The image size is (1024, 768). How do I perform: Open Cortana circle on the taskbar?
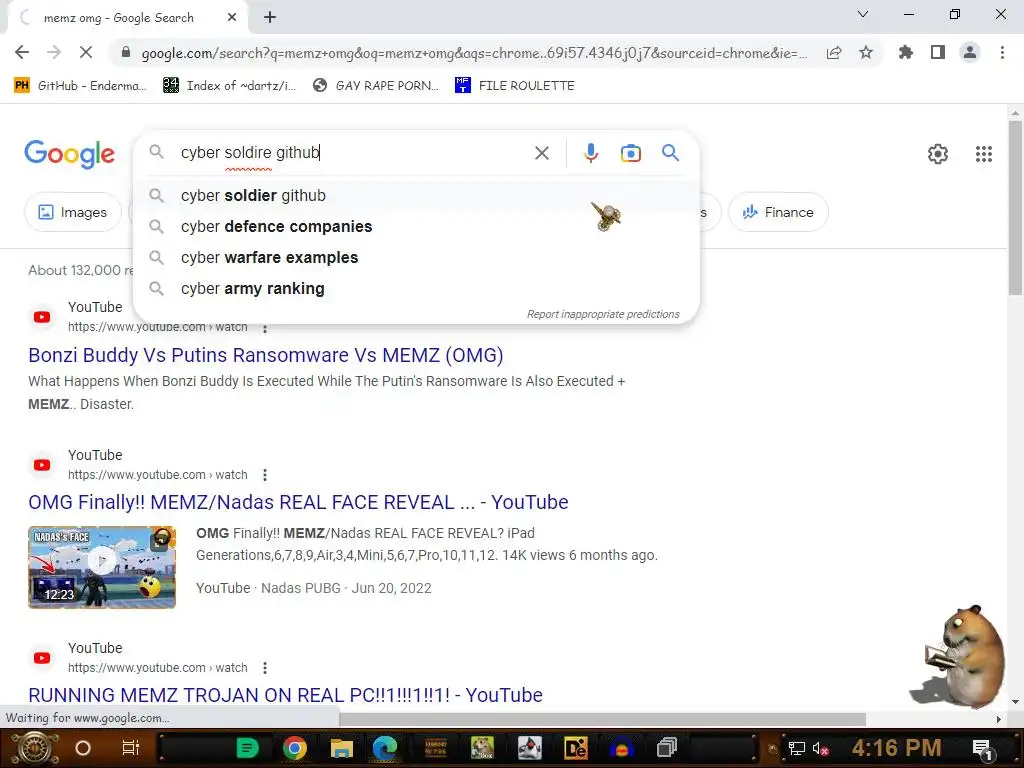click(x=82, y=748)
